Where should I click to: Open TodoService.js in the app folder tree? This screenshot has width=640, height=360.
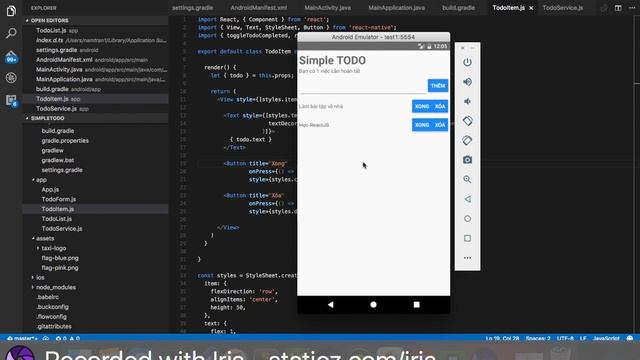click(62, 229)
